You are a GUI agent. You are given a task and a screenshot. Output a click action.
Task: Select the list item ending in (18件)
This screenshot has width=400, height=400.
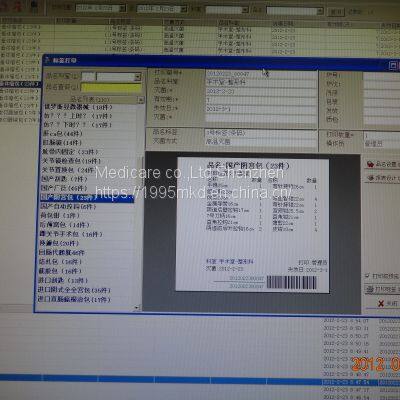(x=78, y=107)
